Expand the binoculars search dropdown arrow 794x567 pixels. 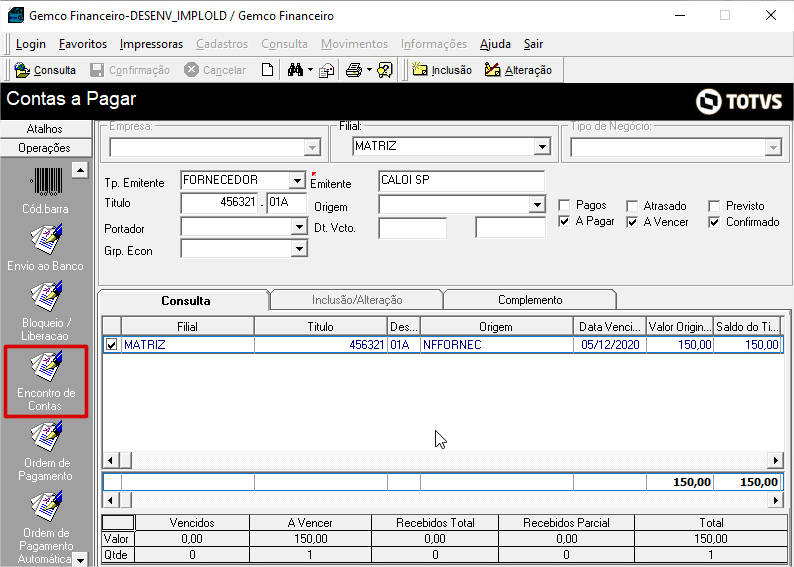(310, 70)
